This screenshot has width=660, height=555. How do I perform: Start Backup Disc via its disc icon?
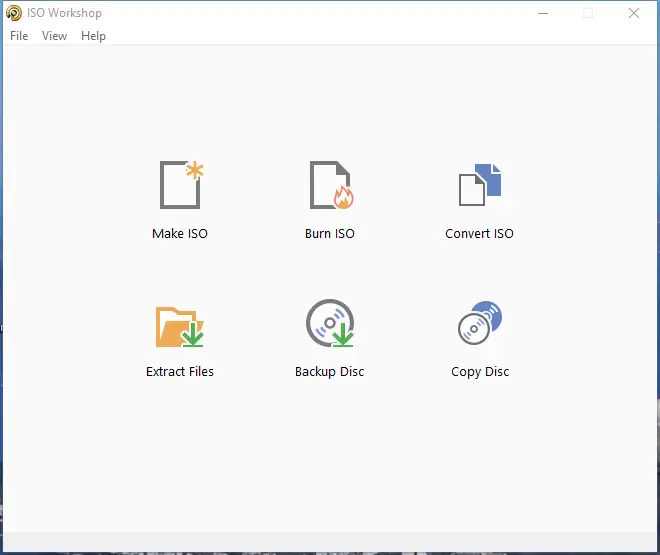pyautogui.click(x=330, y=323)
